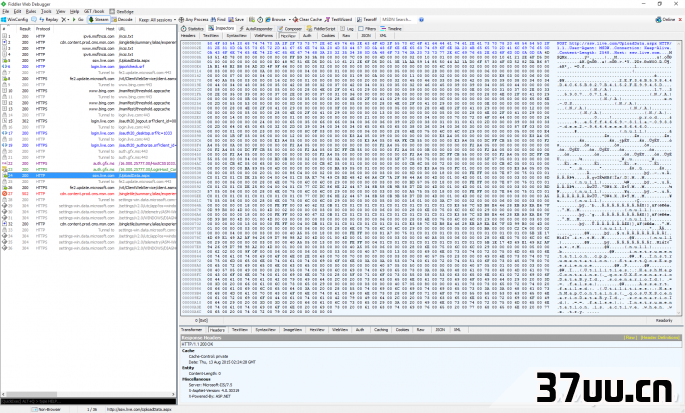The width and height of the screenshot is (685, 413).
Task: Open the Edit menu
Action: click(17, 11)
